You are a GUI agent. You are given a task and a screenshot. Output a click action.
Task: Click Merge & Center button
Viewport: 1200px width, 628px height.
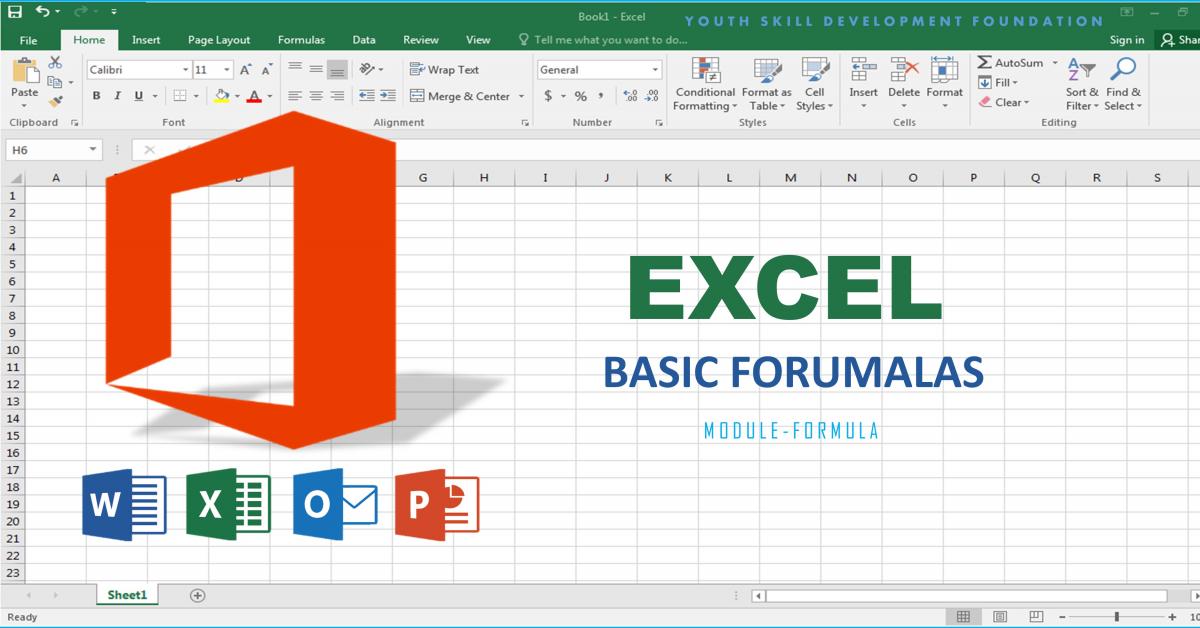460,96
